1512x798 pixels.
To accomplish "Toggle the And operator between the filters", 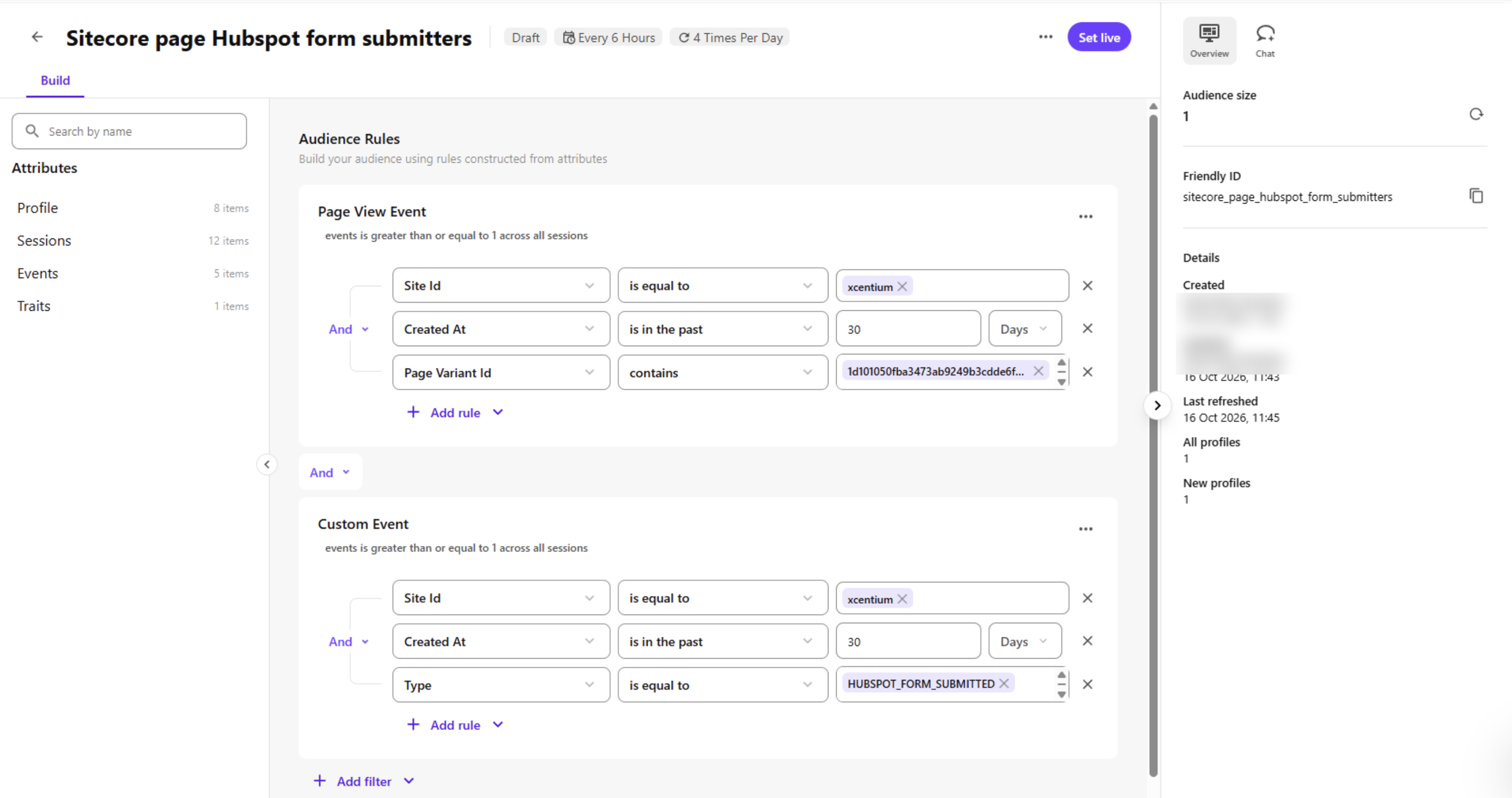I will tap(330, 472).
